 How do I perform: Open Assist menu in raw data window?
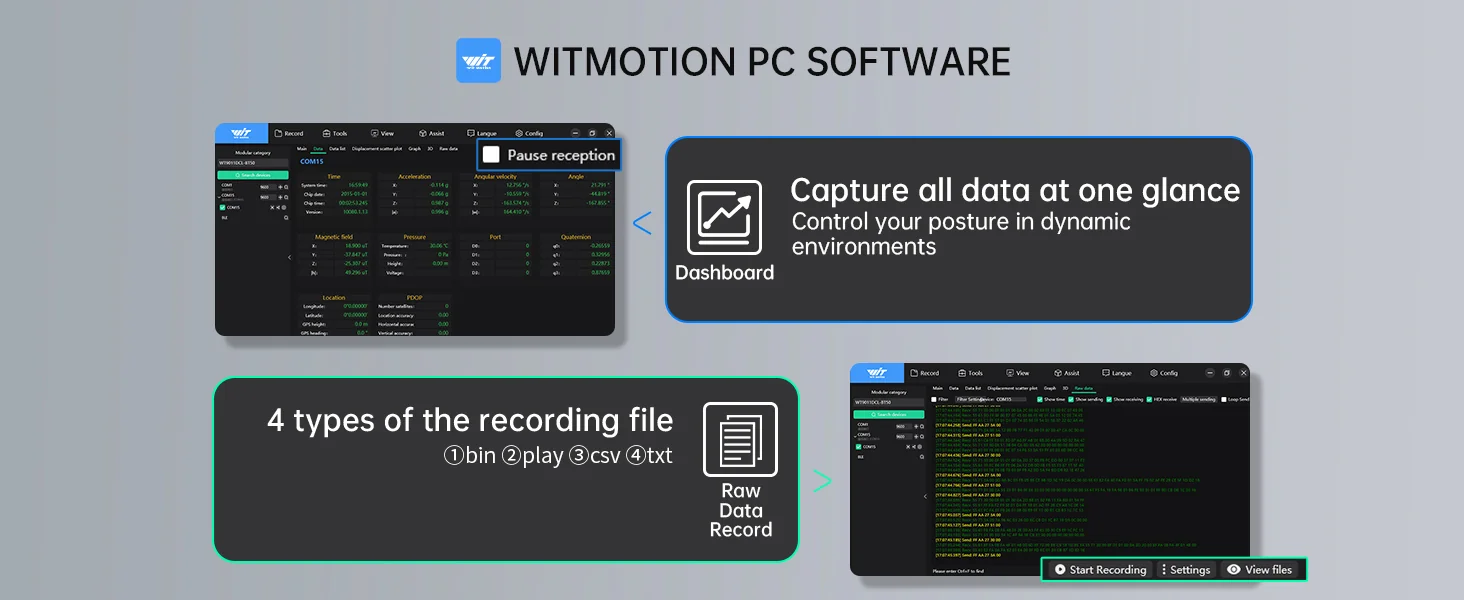click(x=1066, y=373)
